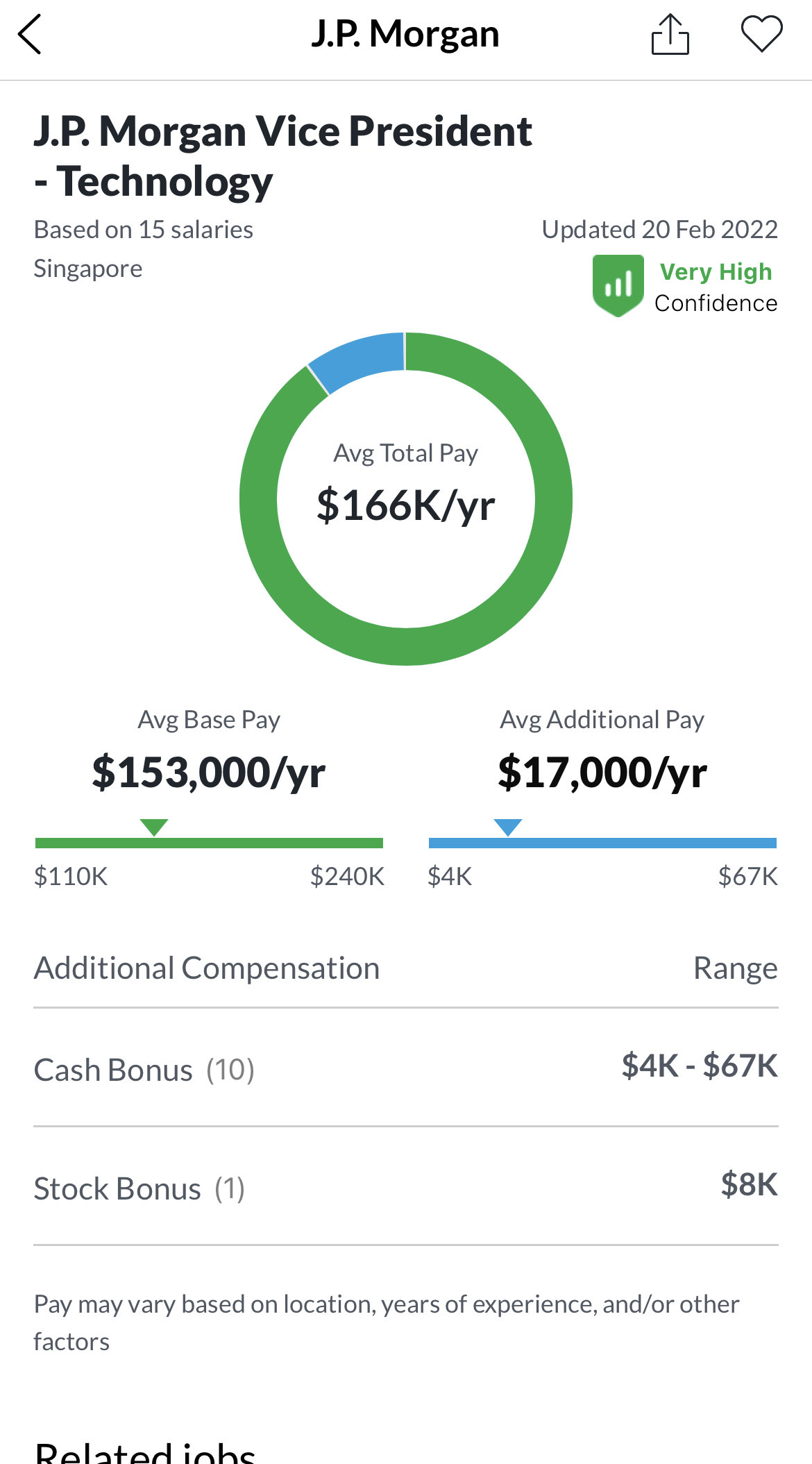Viewport: 812px width, 1464px height.
Task: Open the Cash Bonus row
Action: click(405, 1068)
